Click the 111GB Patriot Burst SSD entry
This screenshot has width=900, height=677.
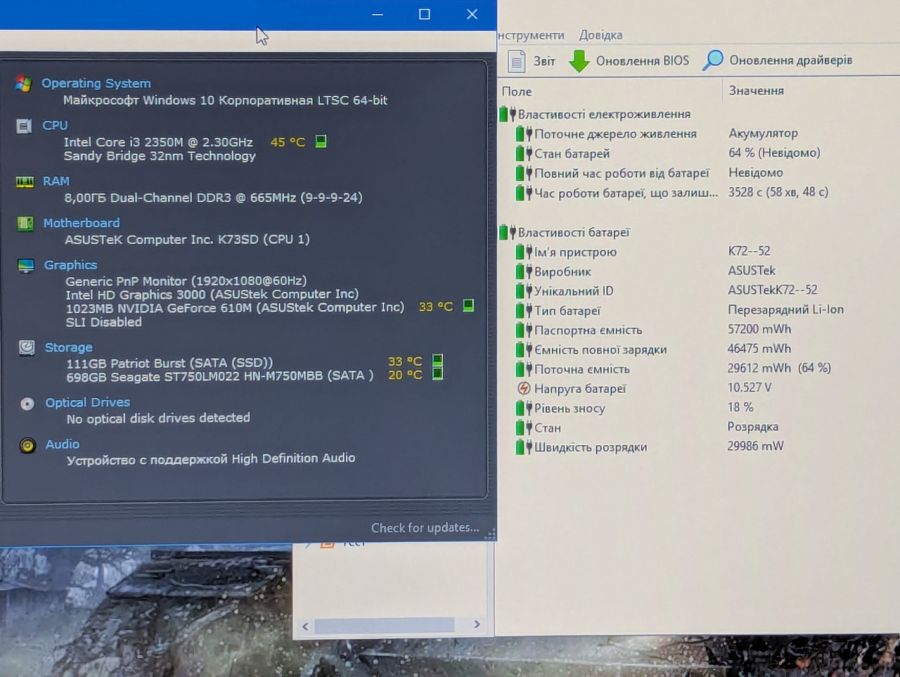[169, 363]
